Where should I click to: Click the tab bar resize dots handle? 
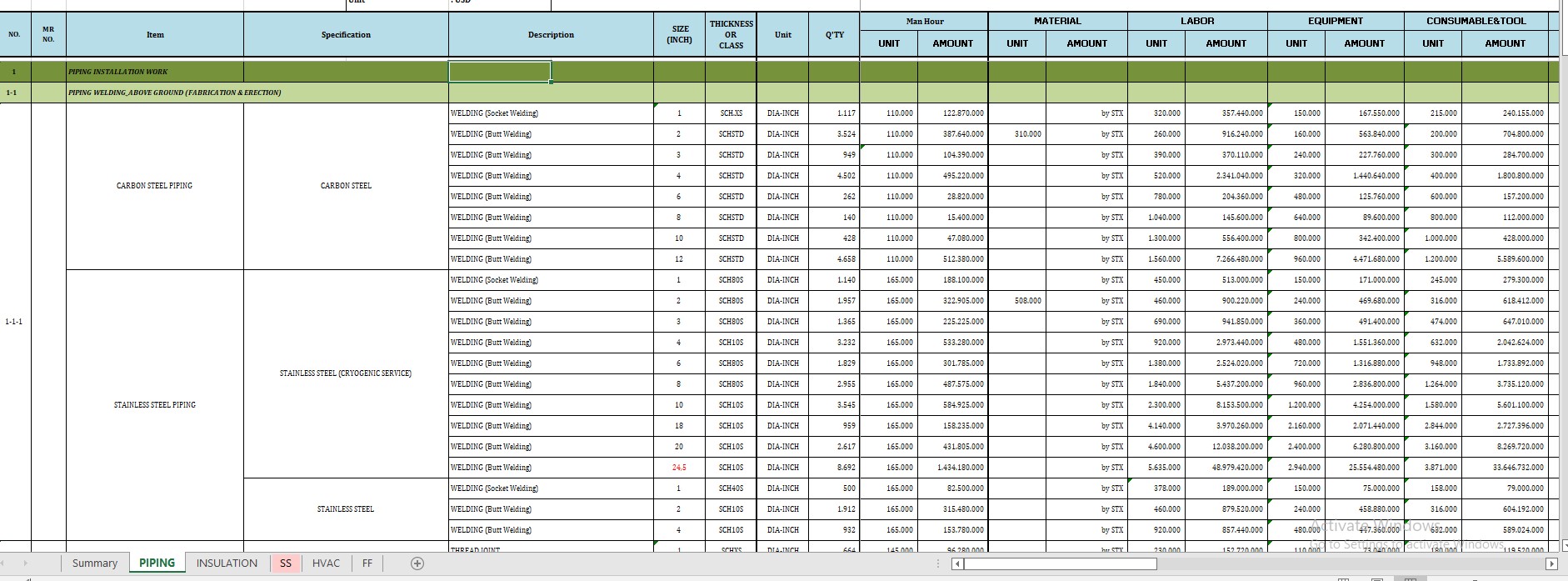point(939,563)
